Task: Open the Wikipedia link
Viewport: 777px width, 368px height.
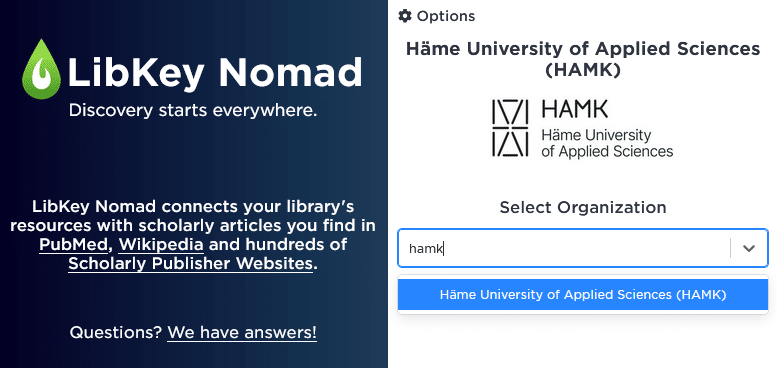Action: click(161, 245)
